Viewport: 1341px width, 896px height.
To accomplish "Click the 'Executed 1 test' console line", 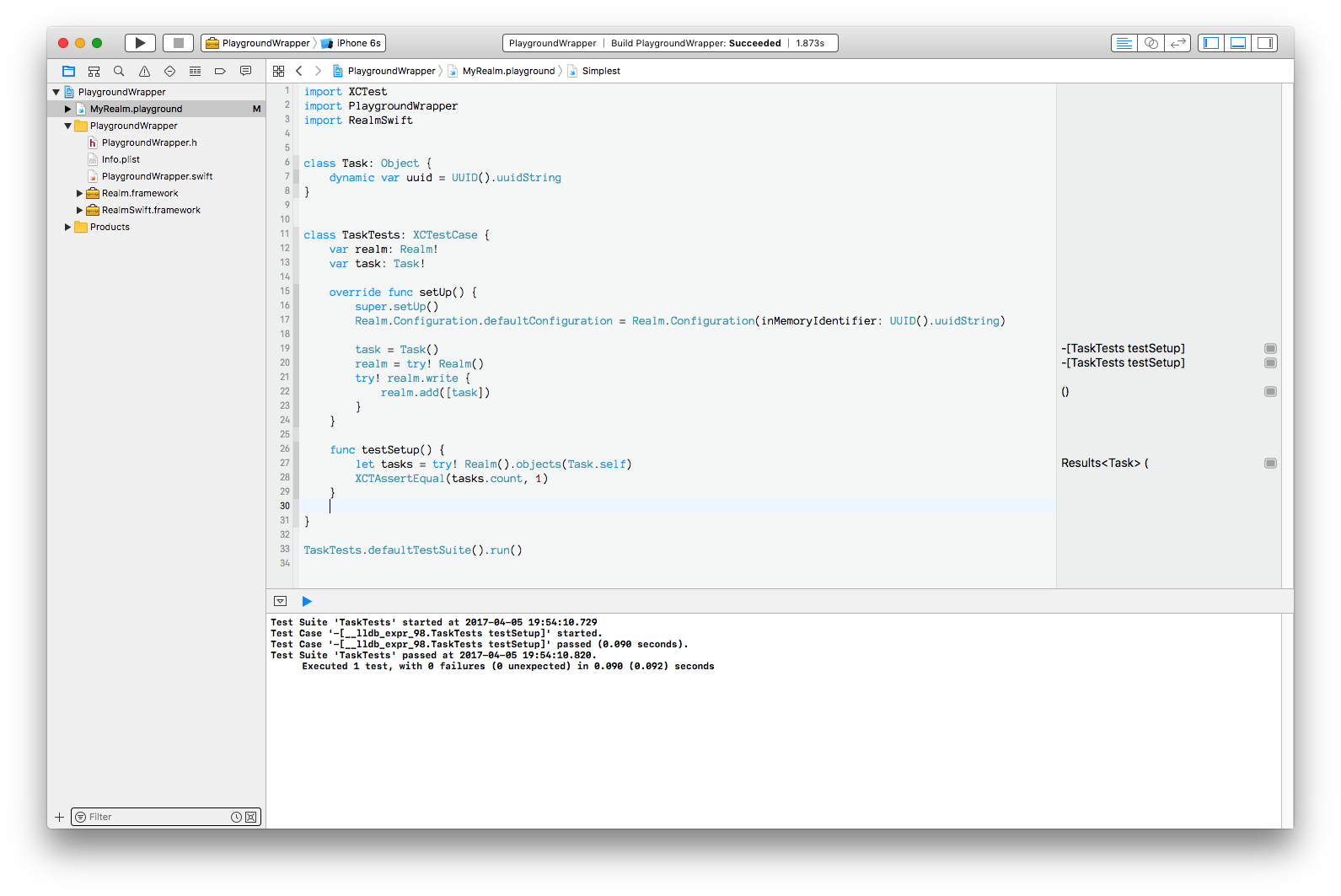I will pos(508,666).
